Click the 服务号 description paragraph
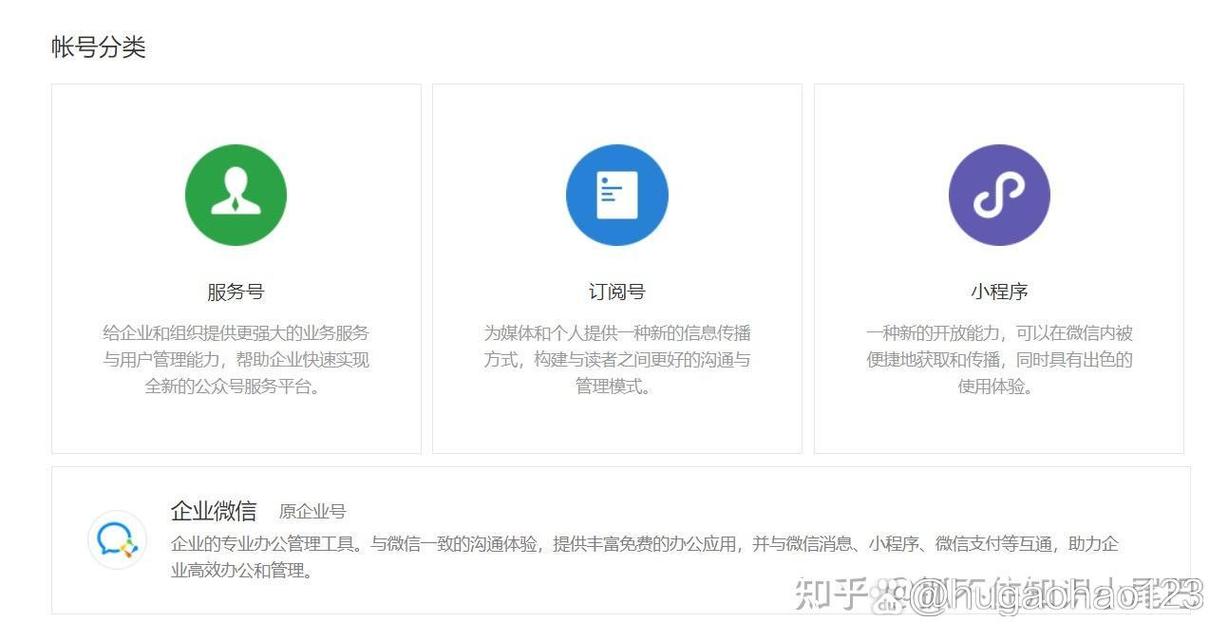Image resolution: width=1228 pixels, height=641 pixels. click(236, 360)
